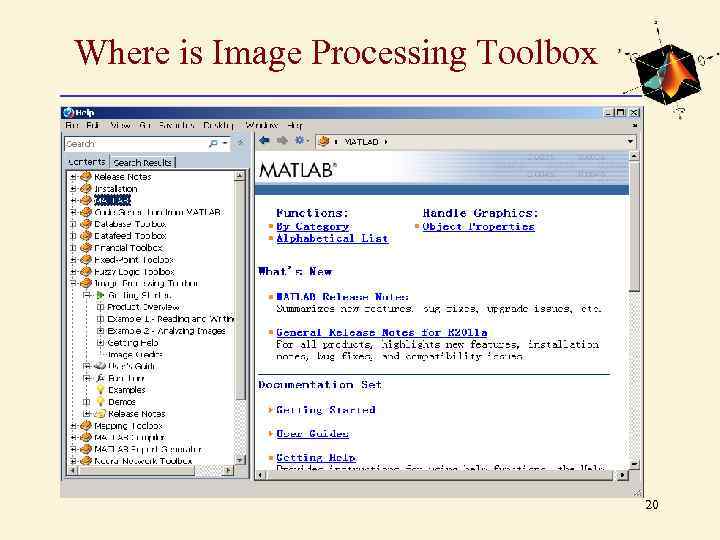
Task: Open the breadcrumb address dropdown arrow
Action: click(x=630, y=142)
